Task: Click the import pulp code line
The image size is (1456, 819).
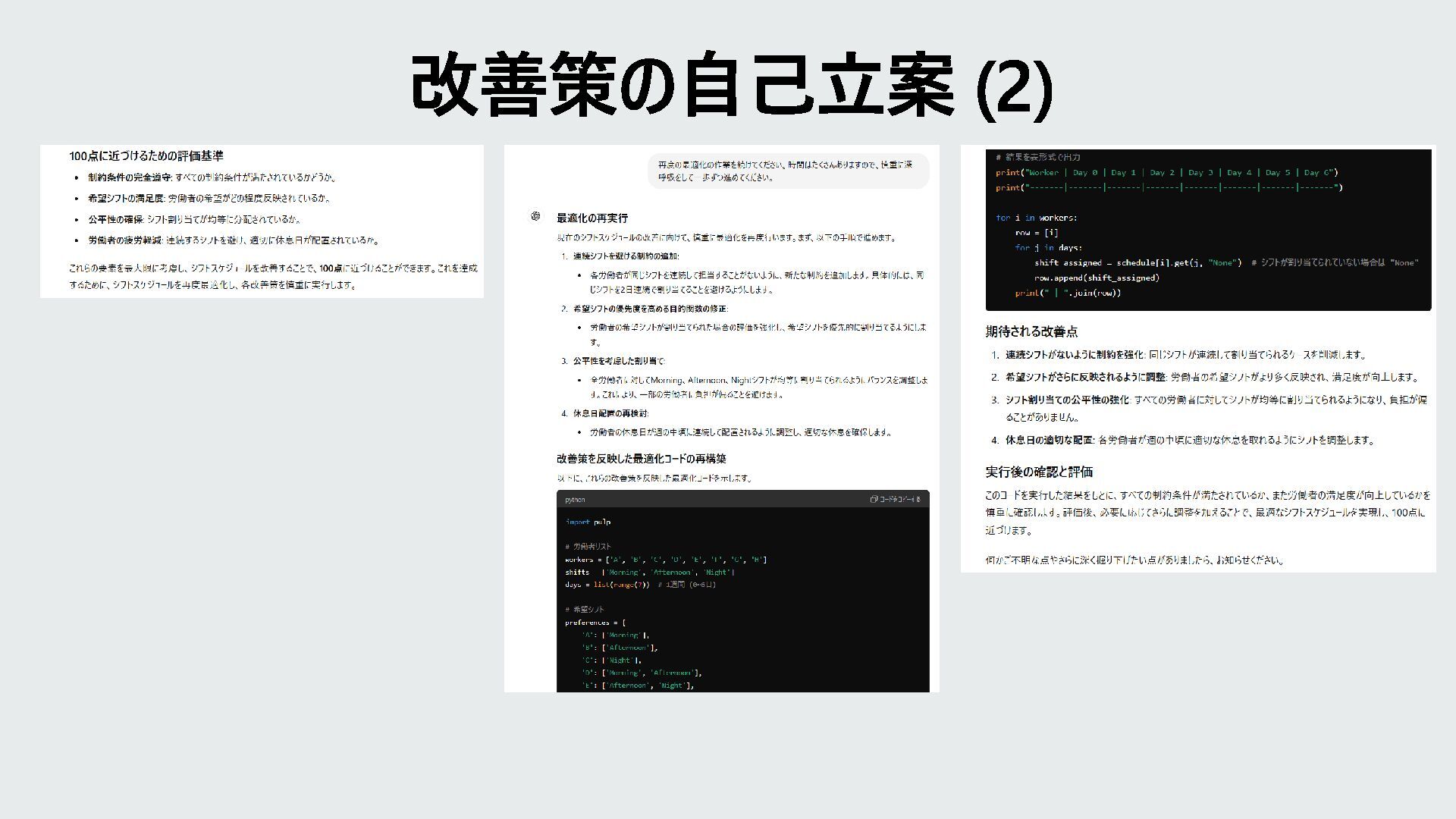Action: point(588,522)
